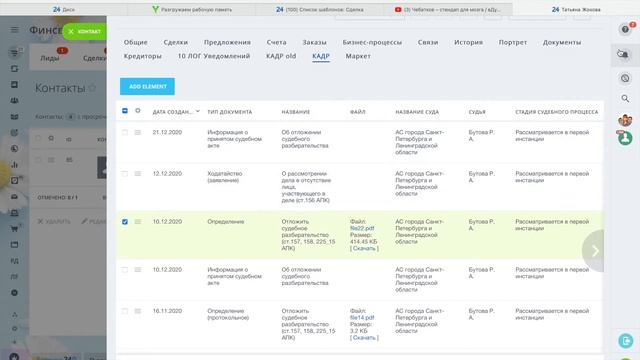Image resolution: width=640 pixels, height=360 pixels.
Task: Open row actions menu for 16.11.2020 row
Action: [x=138, y=311]
